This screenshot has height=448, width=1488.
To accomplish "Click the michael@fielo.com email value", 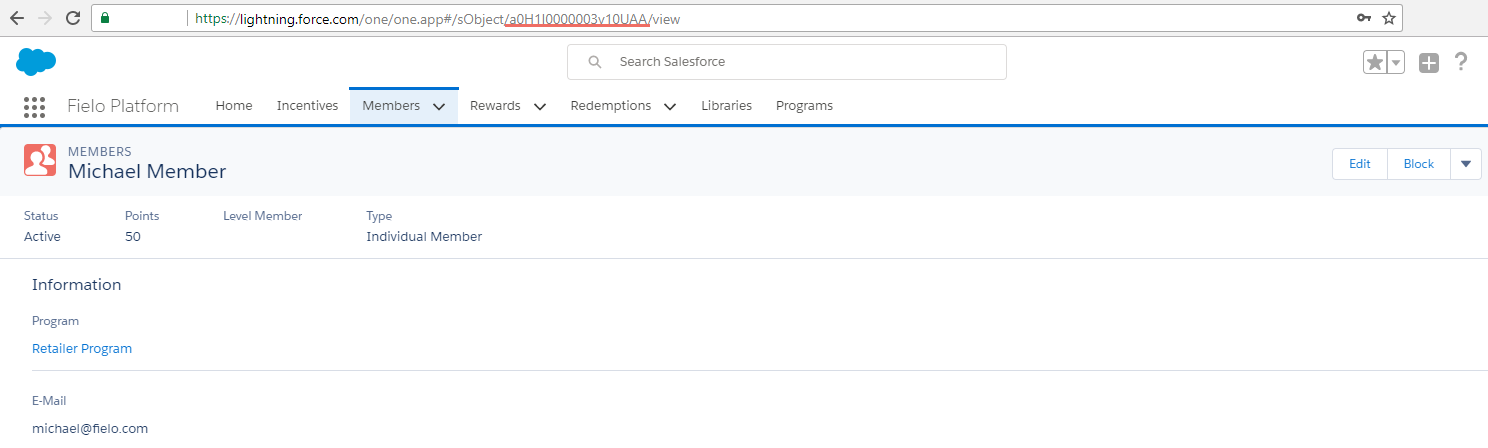I will [x=90, y=429].
